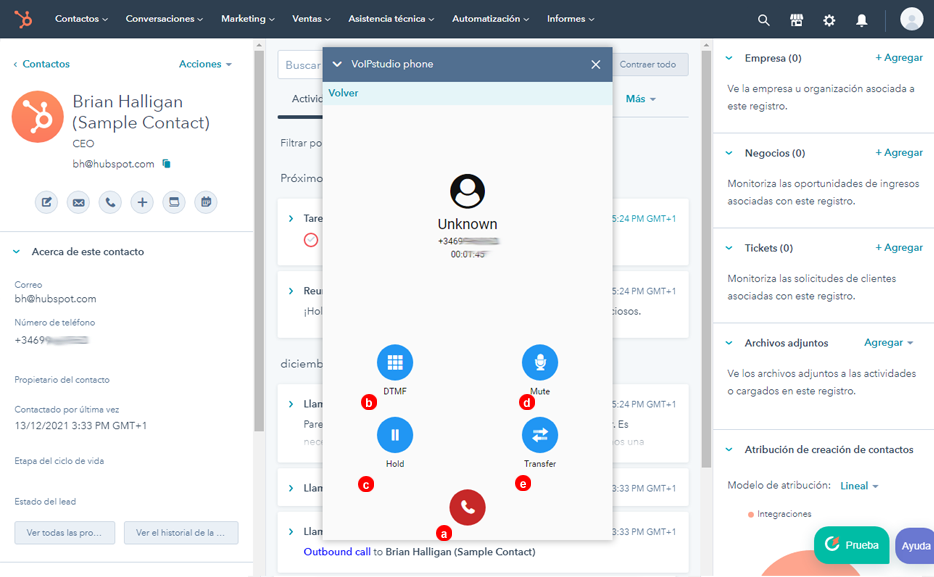
Task: Hang up with the red phone button
Action: [467, 507]
